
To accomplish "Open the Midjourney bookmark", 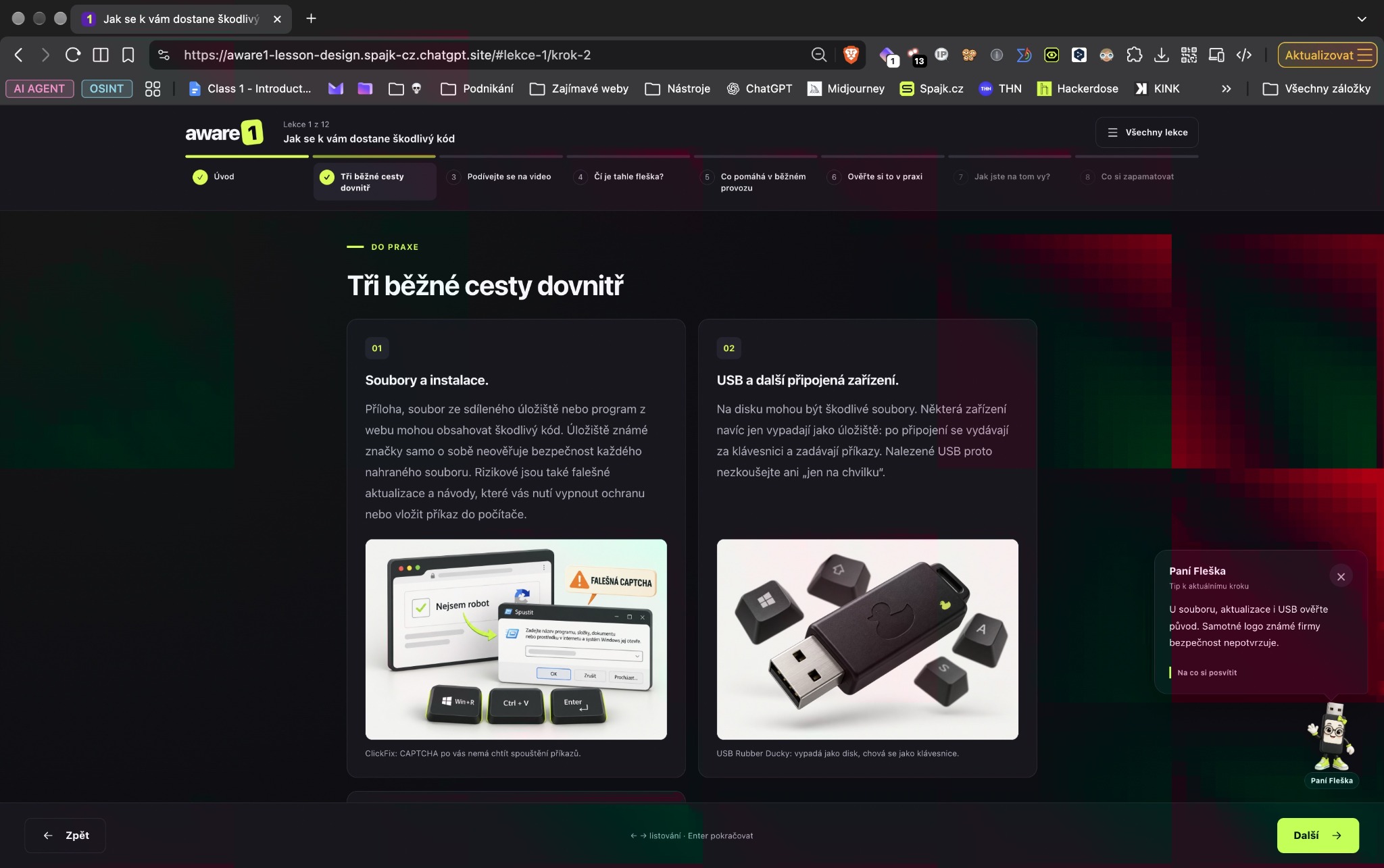I will click(x=846, y=88).
